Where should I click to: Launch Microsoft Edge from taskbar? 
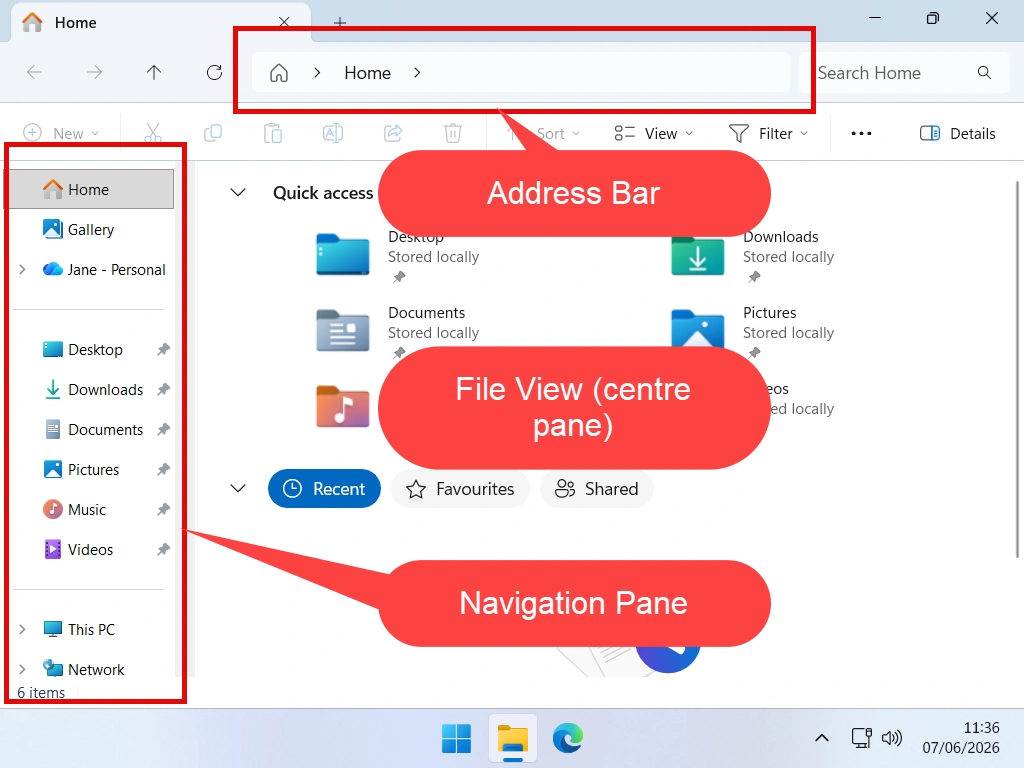(568, 739)
